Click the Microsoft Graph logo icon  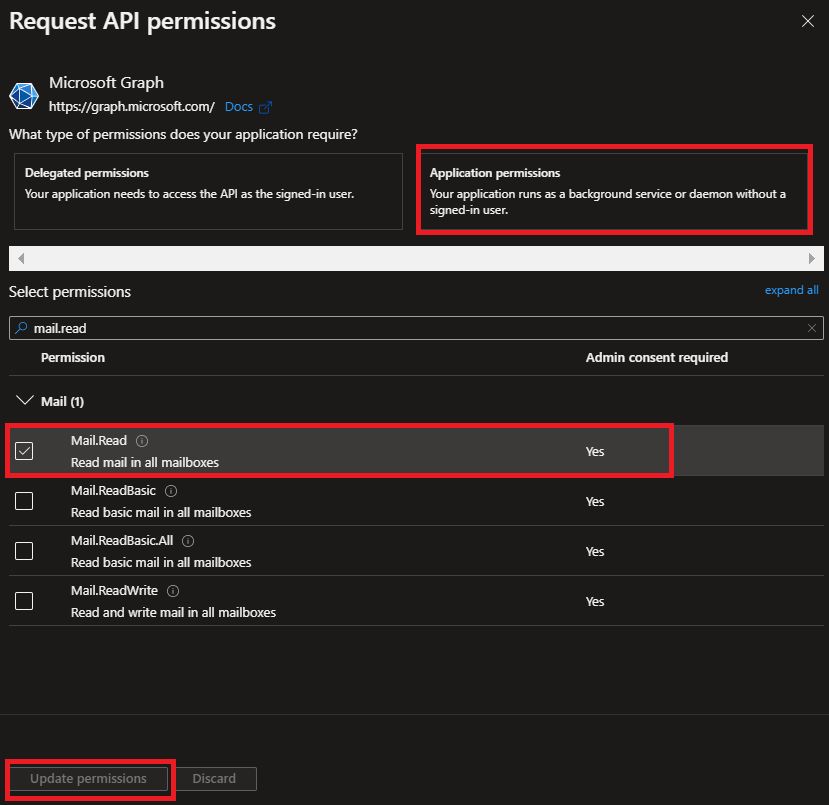24,96
